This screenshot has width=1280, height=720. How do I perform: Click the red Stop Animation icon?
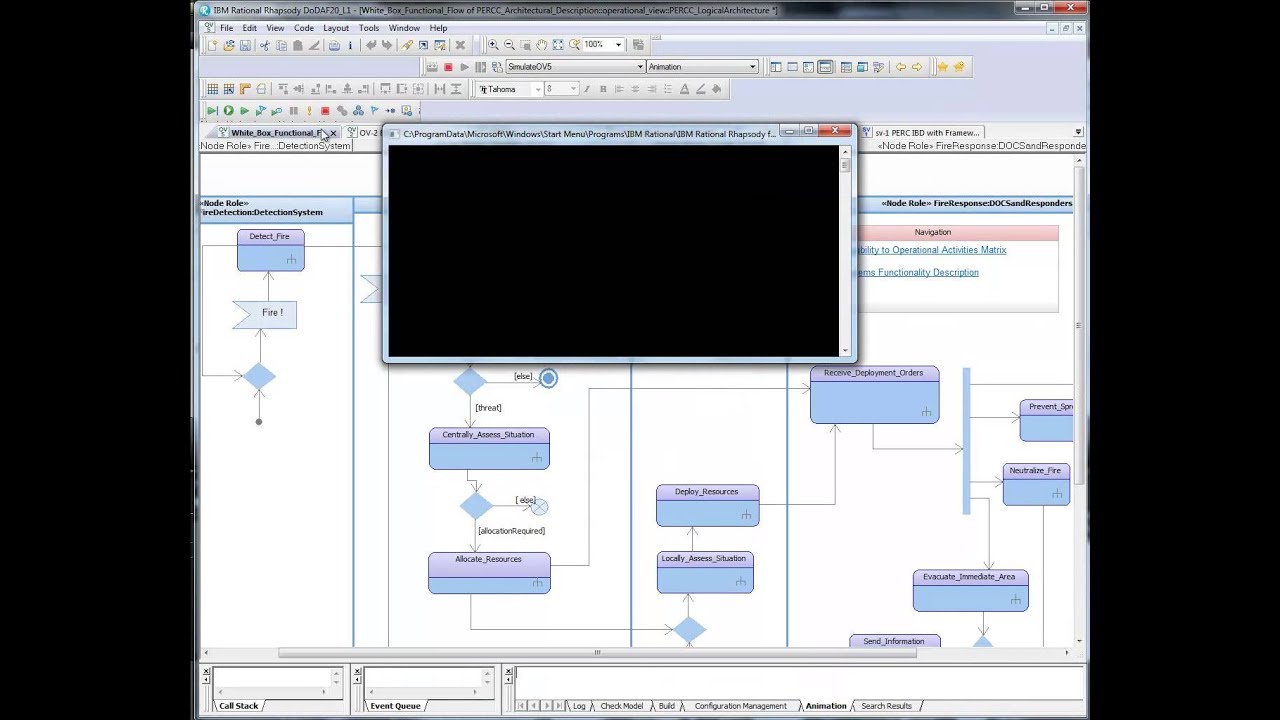tap(325, 111)
